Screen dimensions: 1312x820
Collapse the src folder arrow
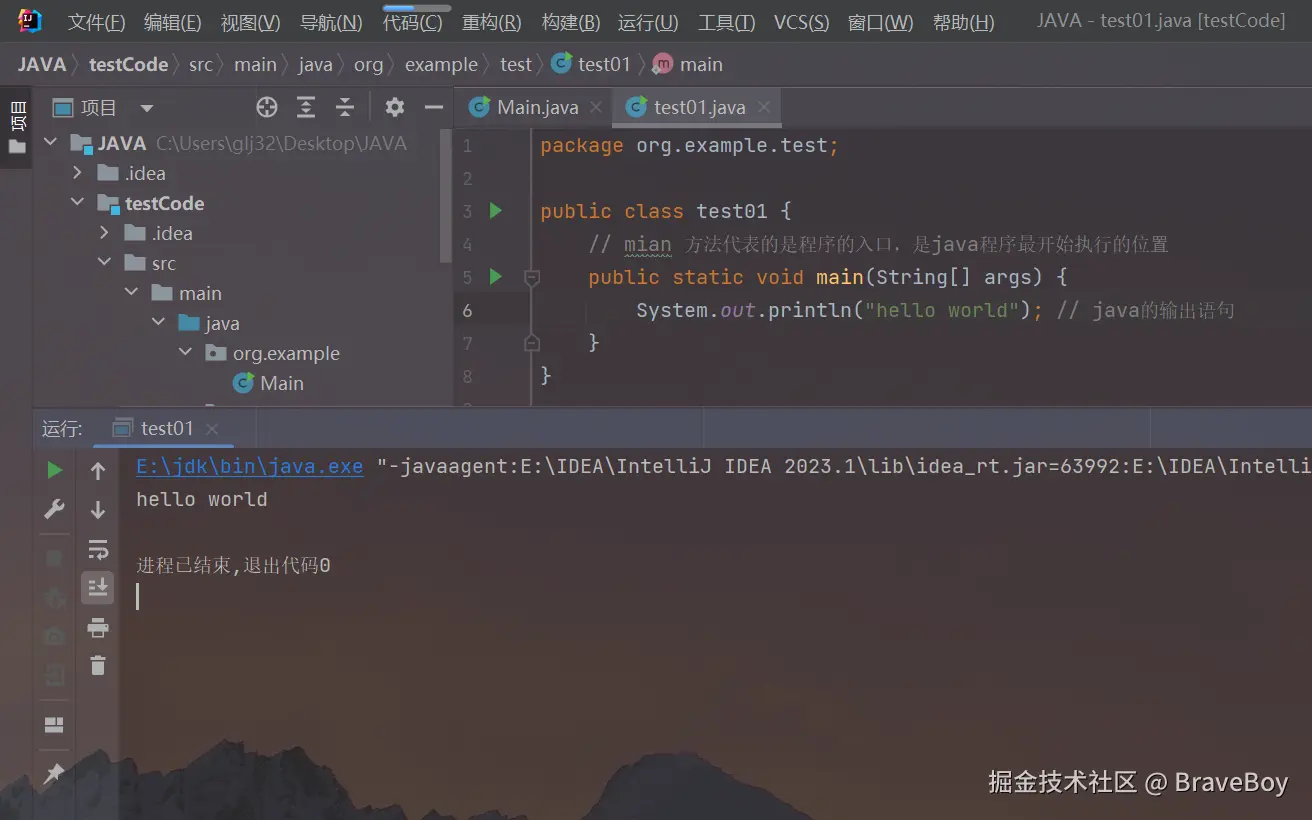pyautogui.click(x=105, y=263)
